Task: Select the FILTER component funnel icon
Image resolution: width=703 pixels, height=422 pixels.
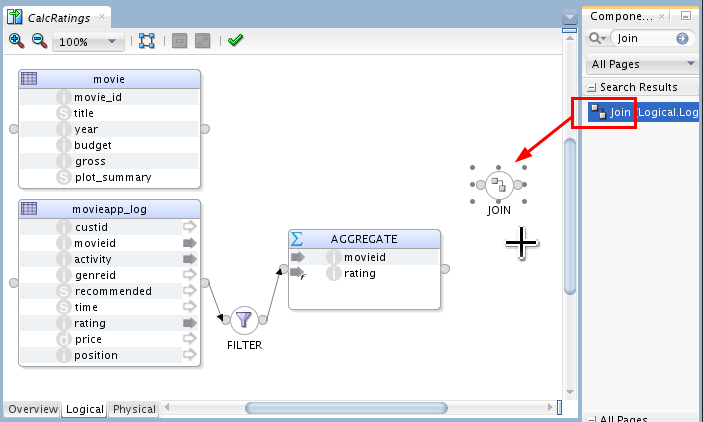Action: coord(244,320)
